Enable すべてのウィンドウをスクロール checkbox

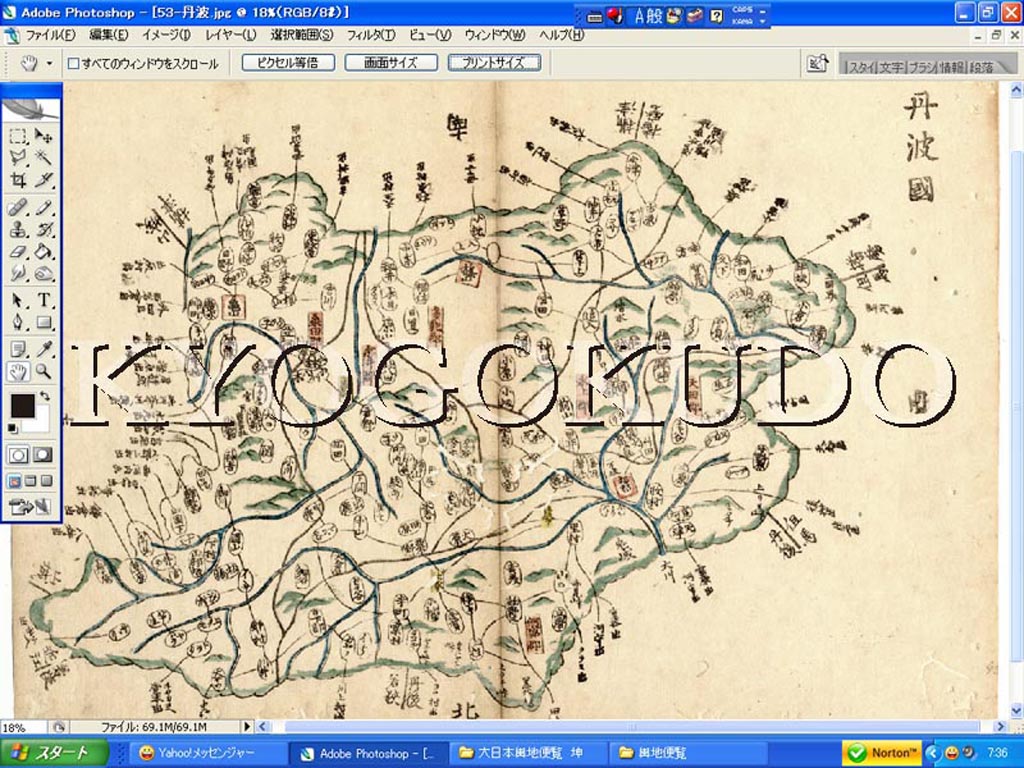(x=73, y=63)
